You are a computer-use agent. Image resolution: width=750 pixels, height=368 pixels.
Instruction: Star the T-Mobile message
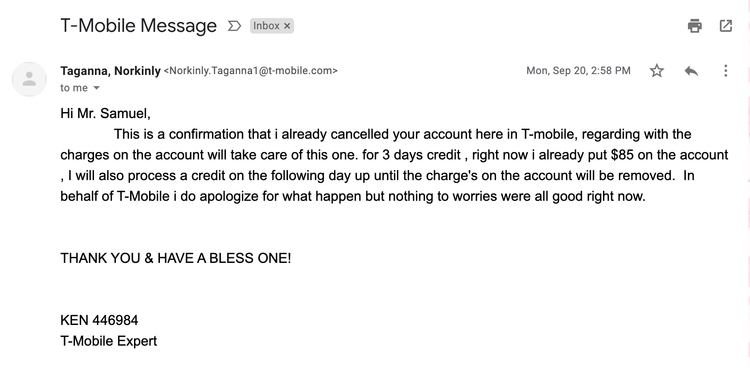point(657,71)
